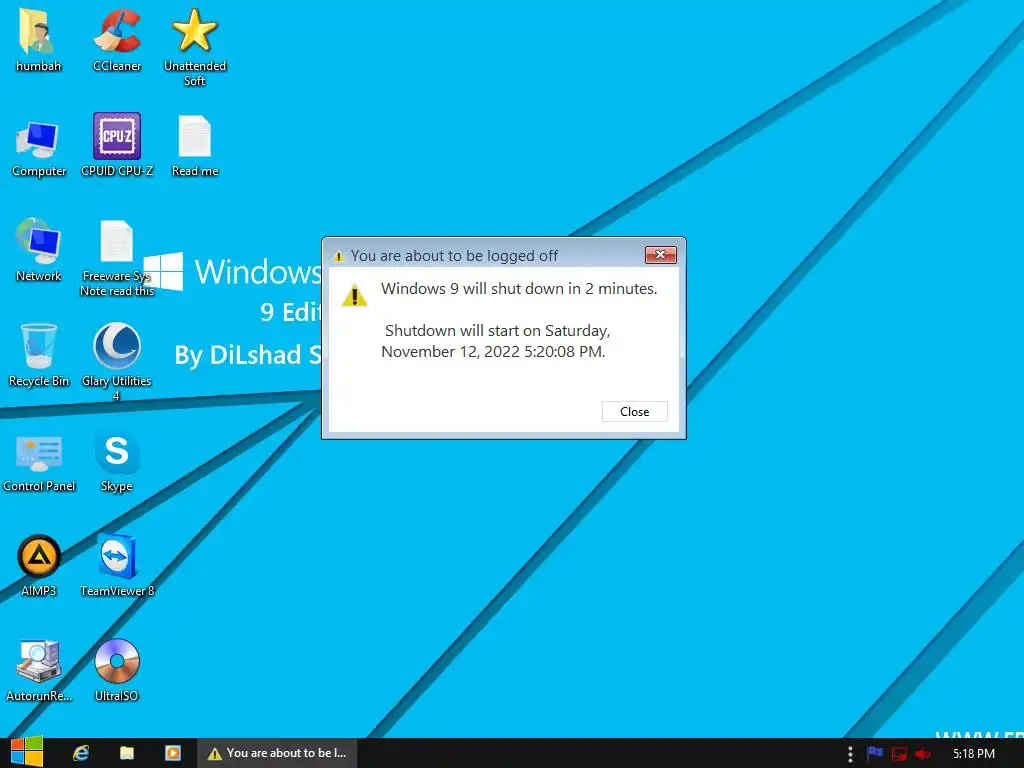Click 'Shutdown will start on Saturday' message text
Viewport: 1024px width, 768px height.
click(x=496, y=341)
